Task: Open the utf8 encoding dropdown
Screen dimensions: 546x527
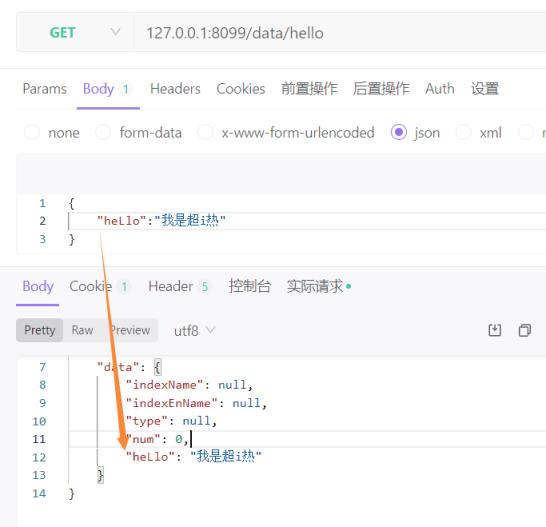Action: tap(195, 330)
